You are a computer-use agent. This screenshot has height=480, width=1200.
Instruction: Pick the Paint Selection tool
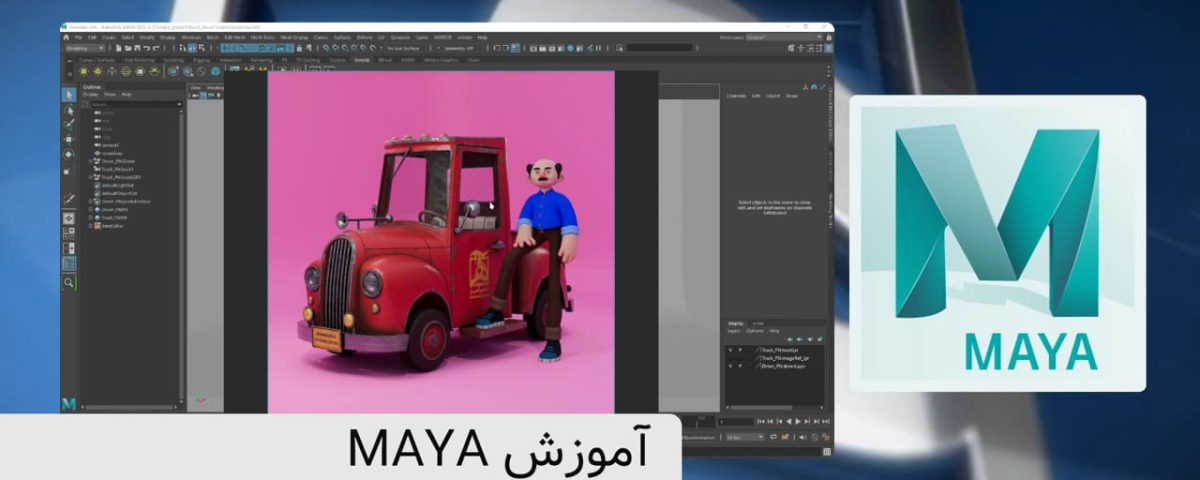[x=69, y=124]
